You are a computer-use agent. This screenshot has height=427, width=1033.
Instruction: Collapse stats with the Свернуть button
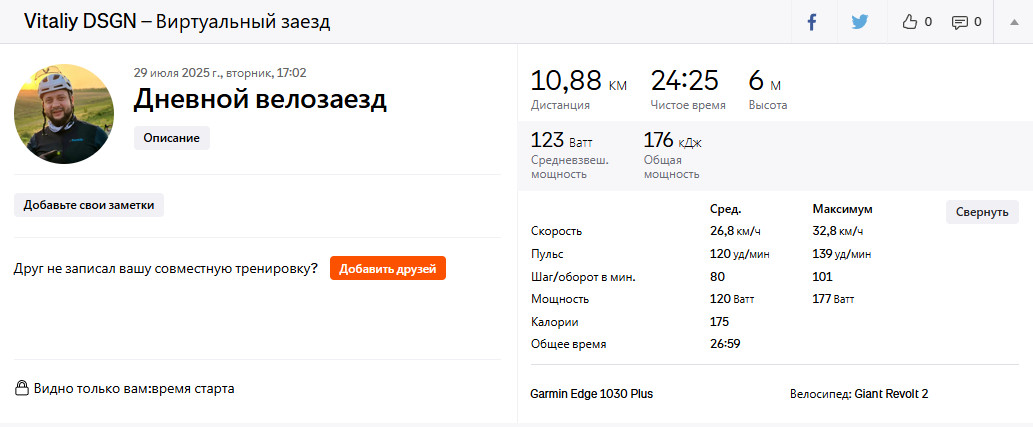tap(982, 212)
